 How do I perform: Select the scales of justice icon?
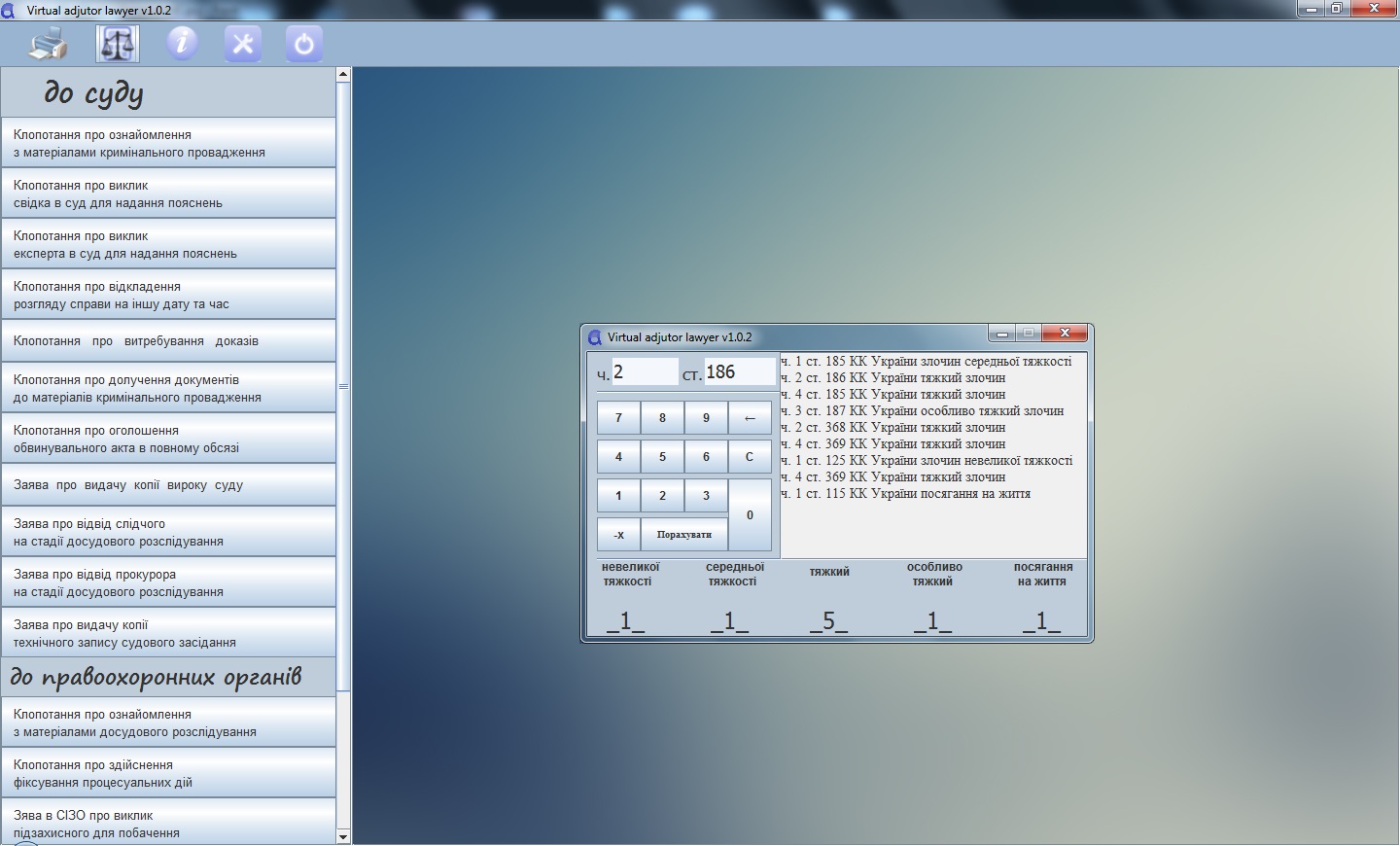(118, 44)
